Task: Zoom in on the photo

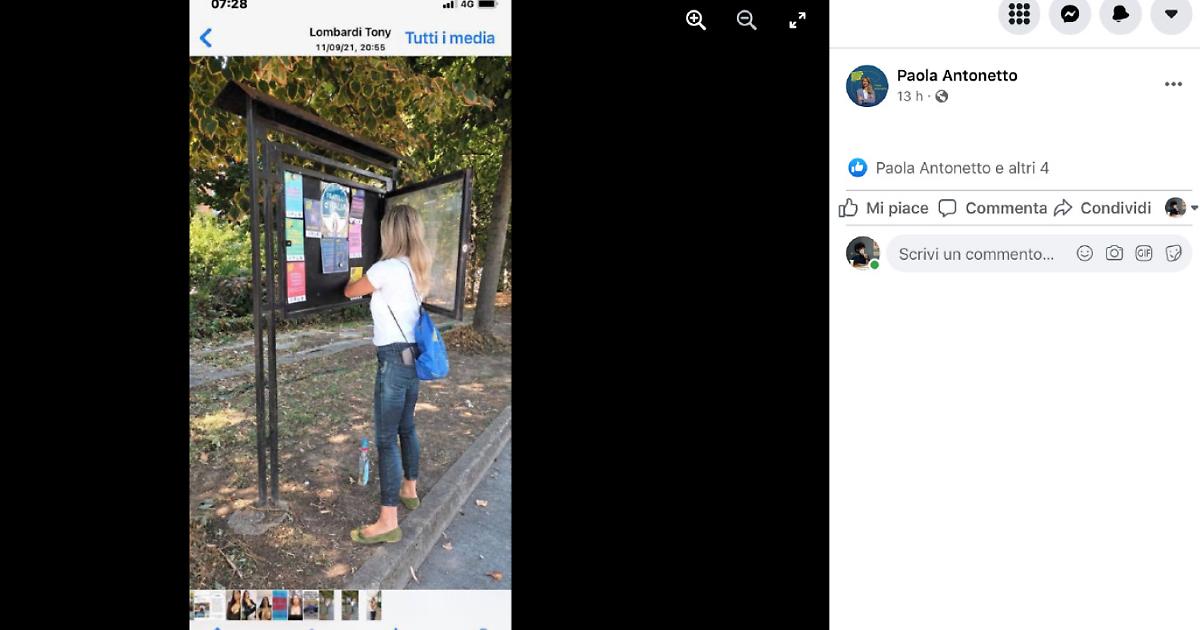Action: click(696, 20)
